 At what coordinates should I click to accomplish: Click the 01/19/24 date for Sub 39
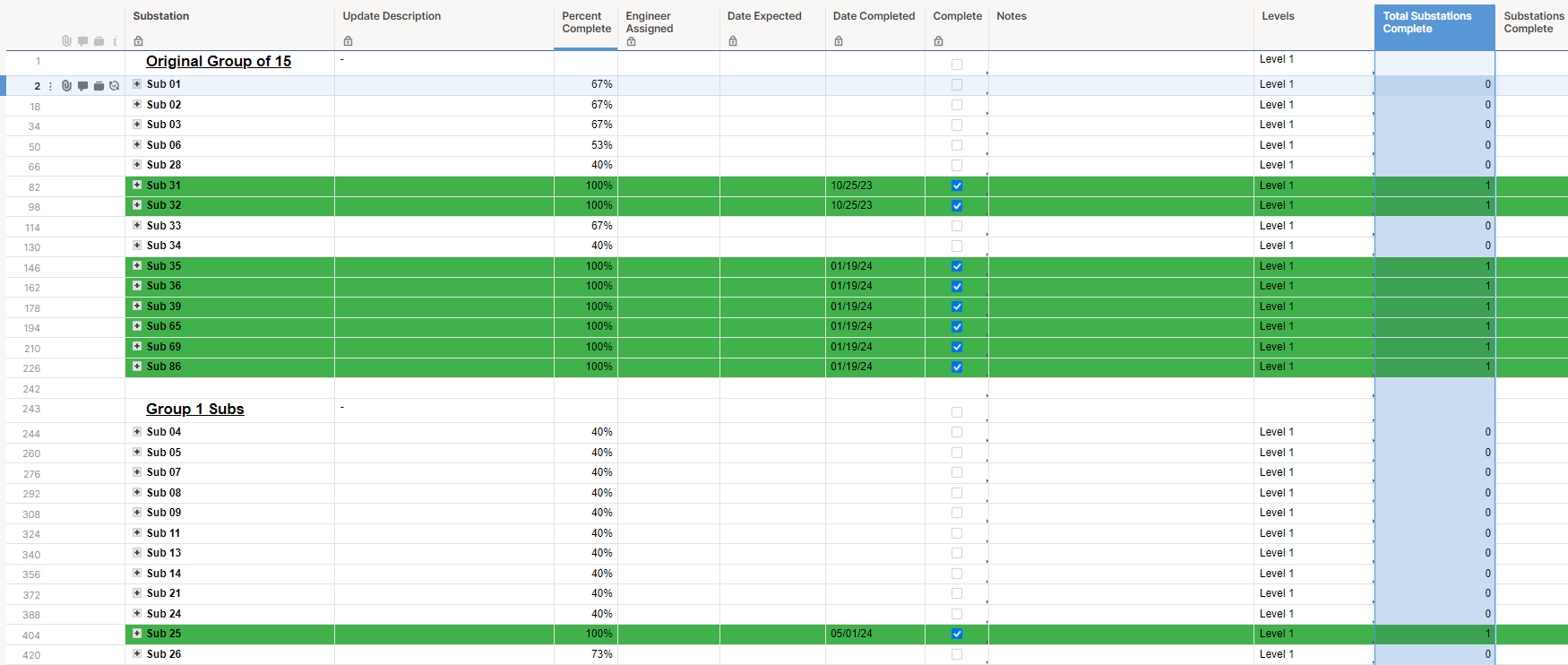(851, 307)
